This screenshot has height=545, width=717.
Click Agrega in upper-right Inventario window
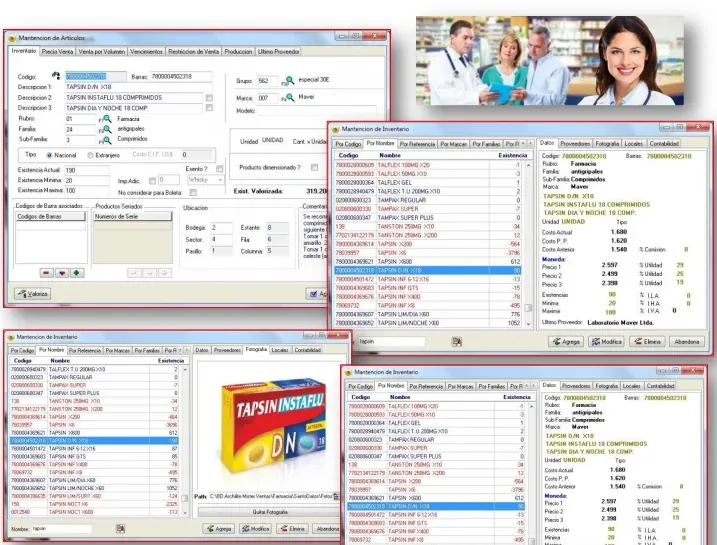[x=566, y=342]
